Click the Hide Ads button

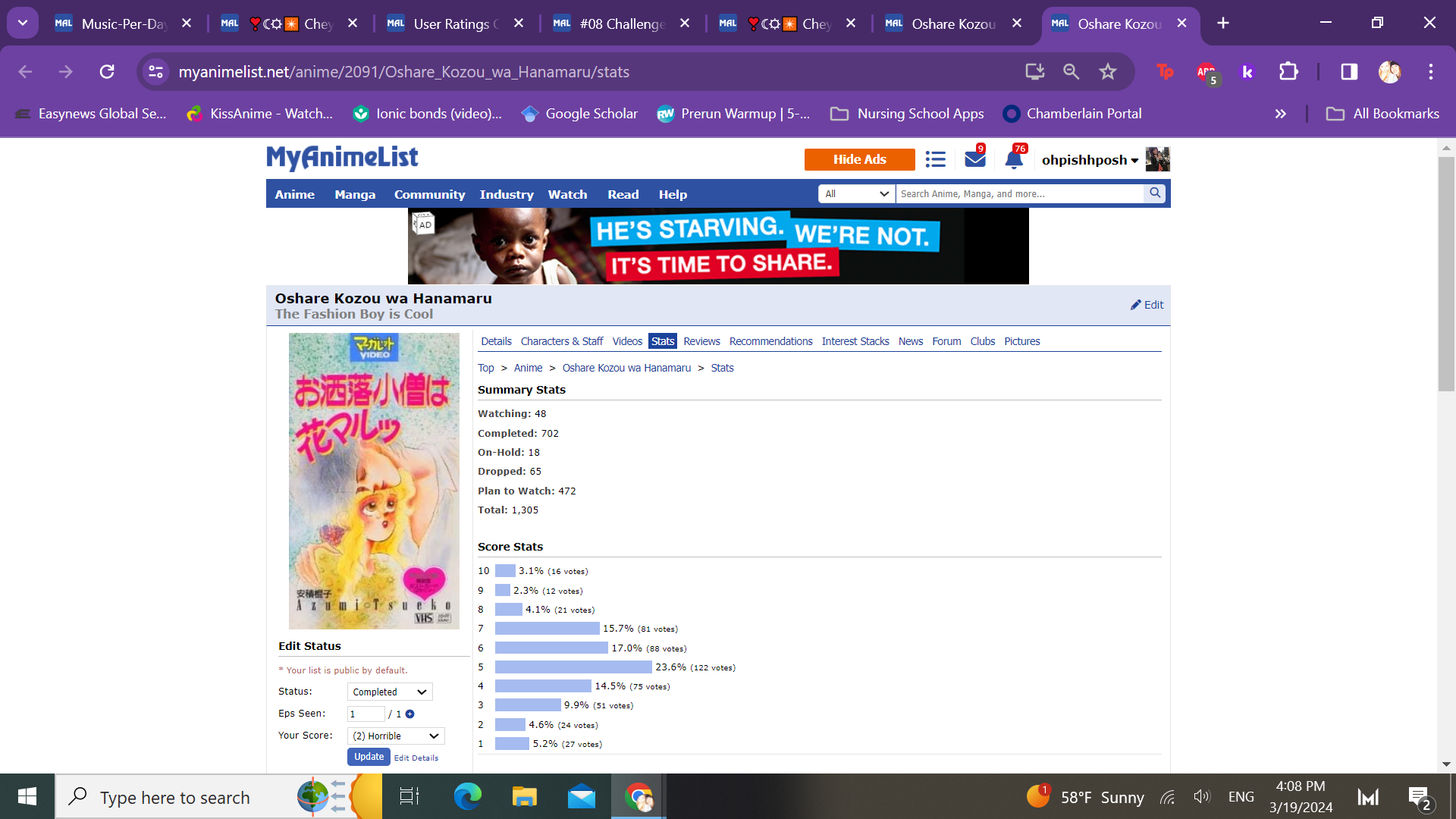[859, 159]
